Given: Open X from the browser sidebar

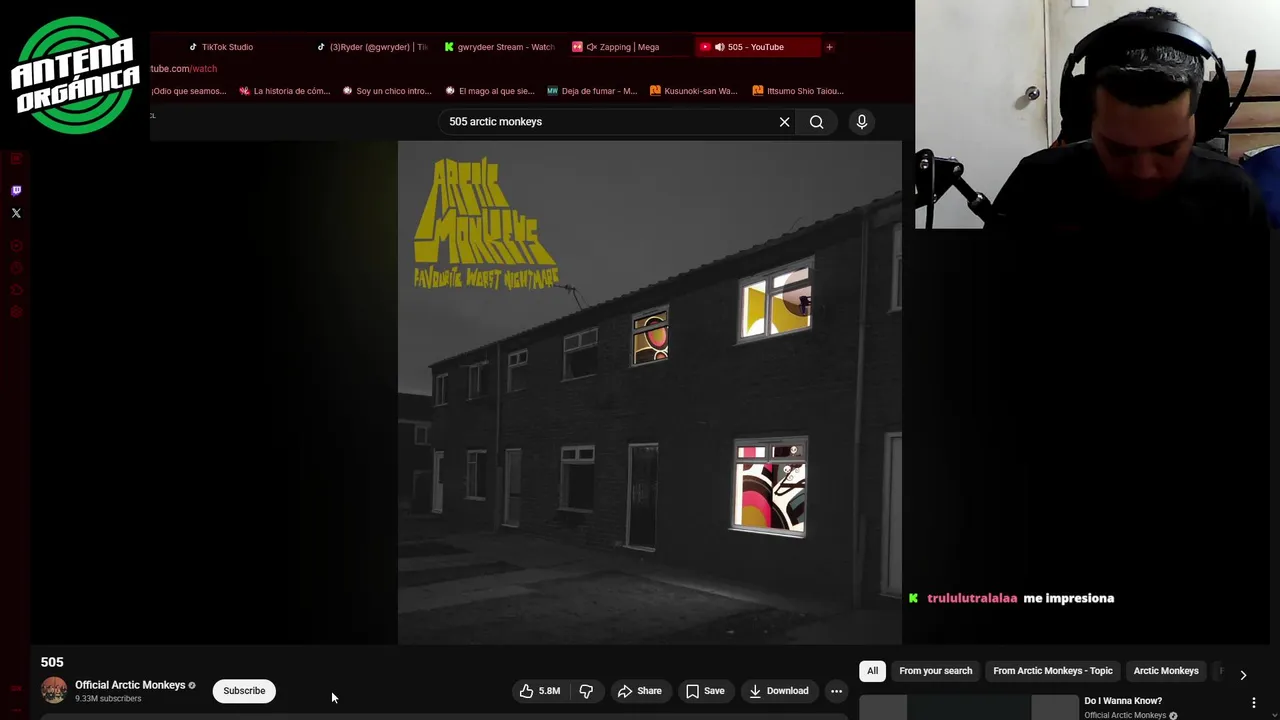Looking at the screenshot, I should pyautogui.click(x=16, y=213).
